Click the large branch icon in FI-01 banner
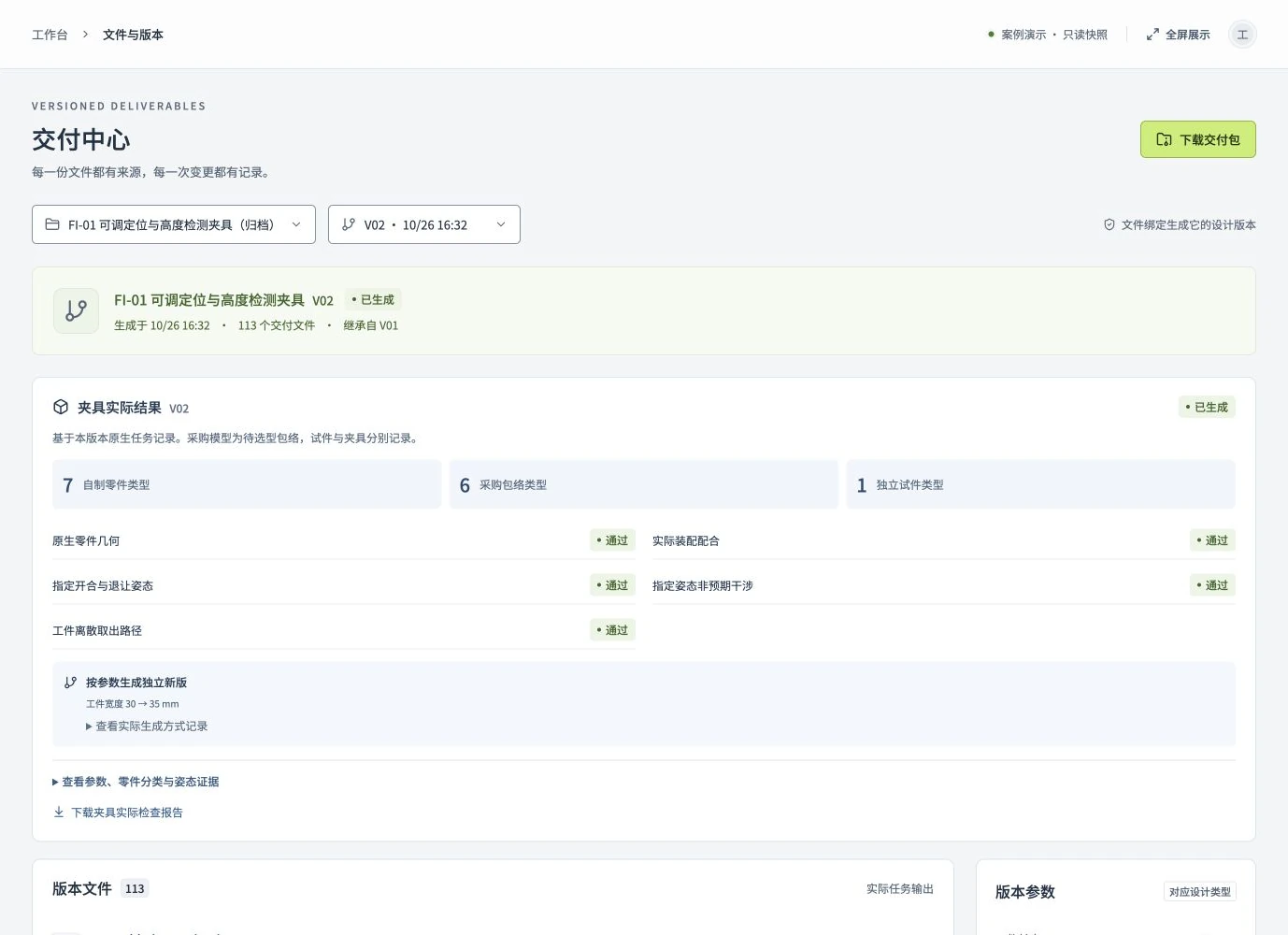Screen dimensions: 1288x935 [x=77, y=311]
